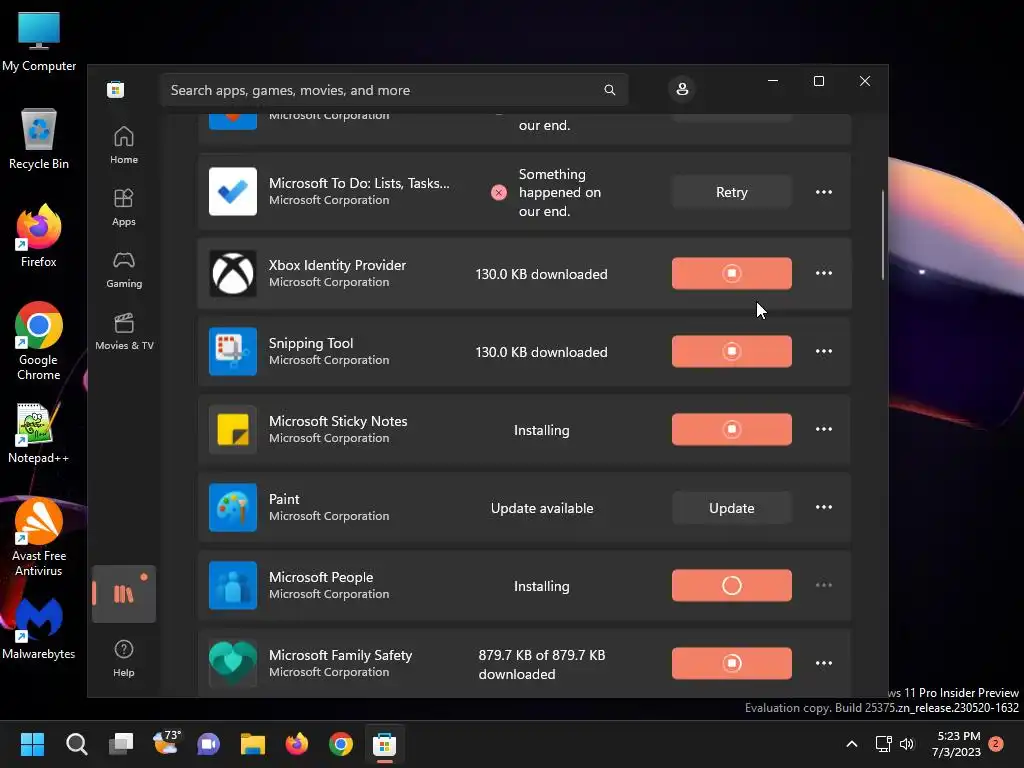The image size is (1024, 768).
Task: Stop Microsoft Family Safety download
Action: (x=731, y=664)
